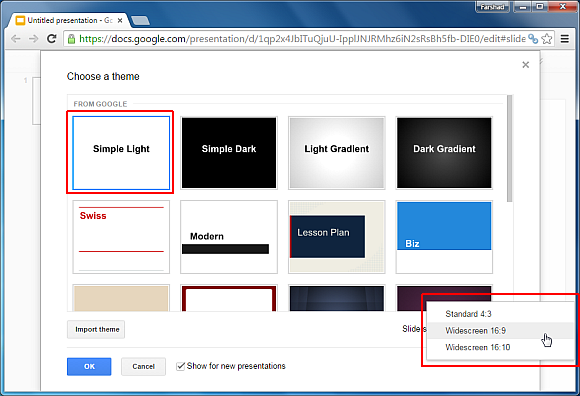Select the Untitled presentation tab
Screen dimensions: 580x396
pyautogui.click(x=68, y=20)
